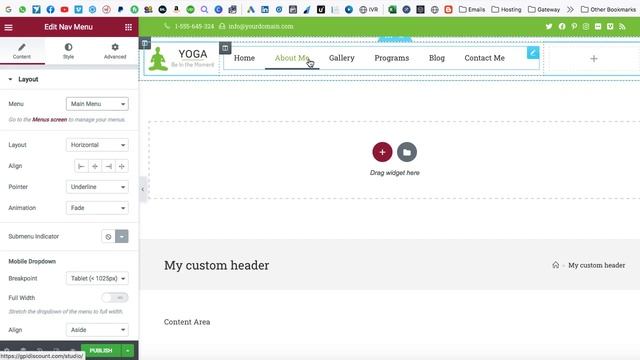Open the Excel bookmark icon

pos(392,9)
